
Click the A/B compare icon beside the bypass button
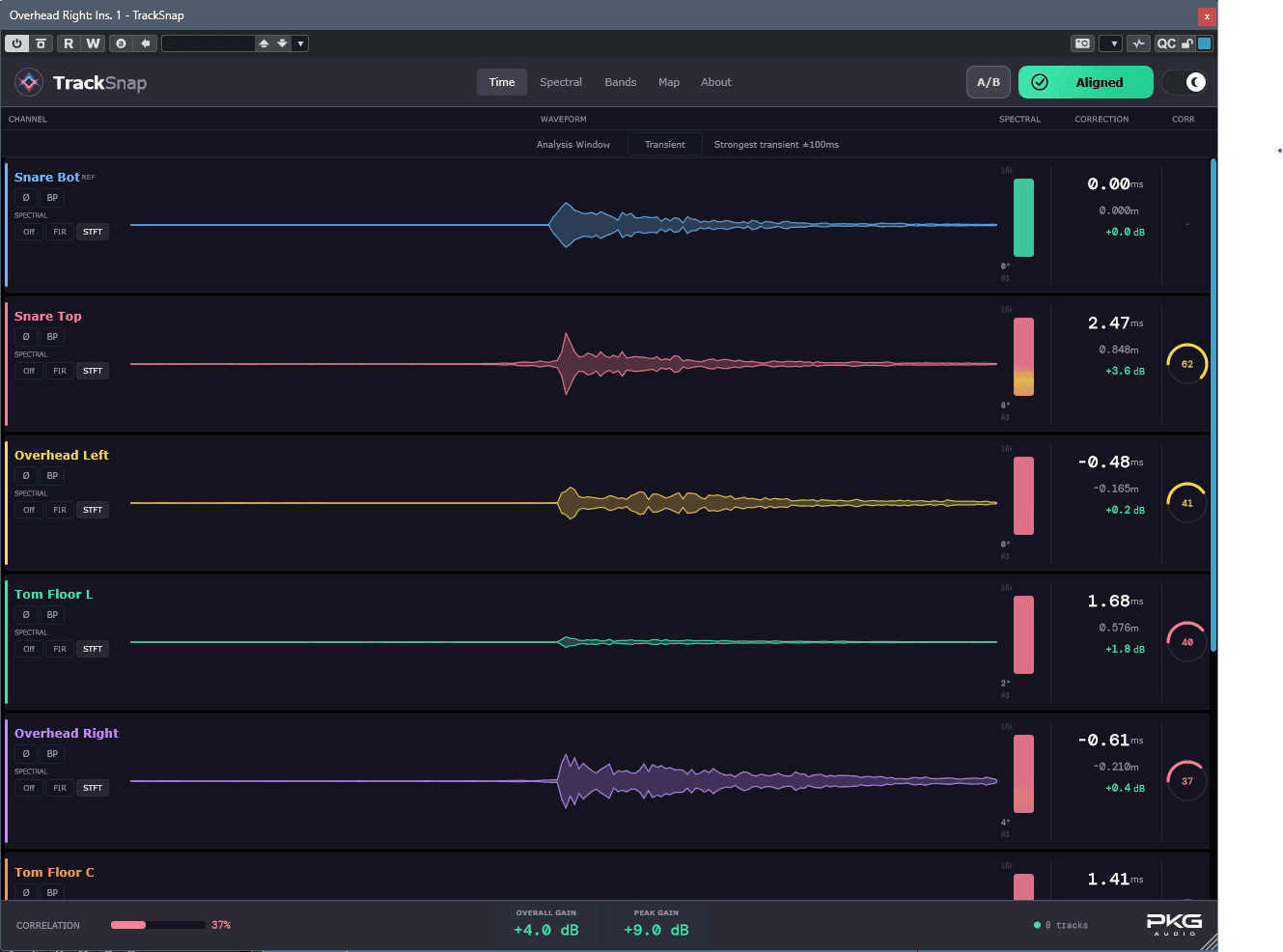pyautogui.click(x=41, y=43)
